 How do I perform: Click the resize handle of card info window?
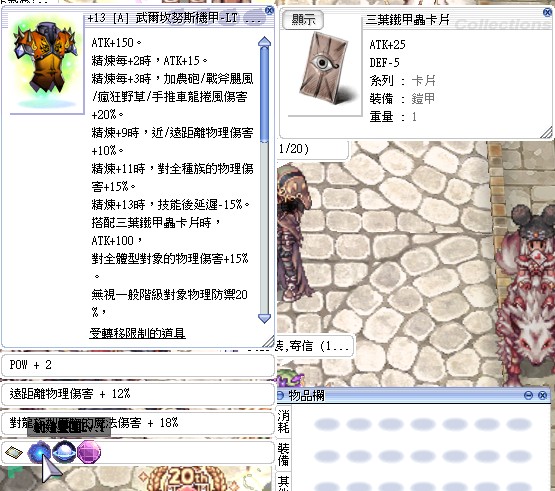547,133
